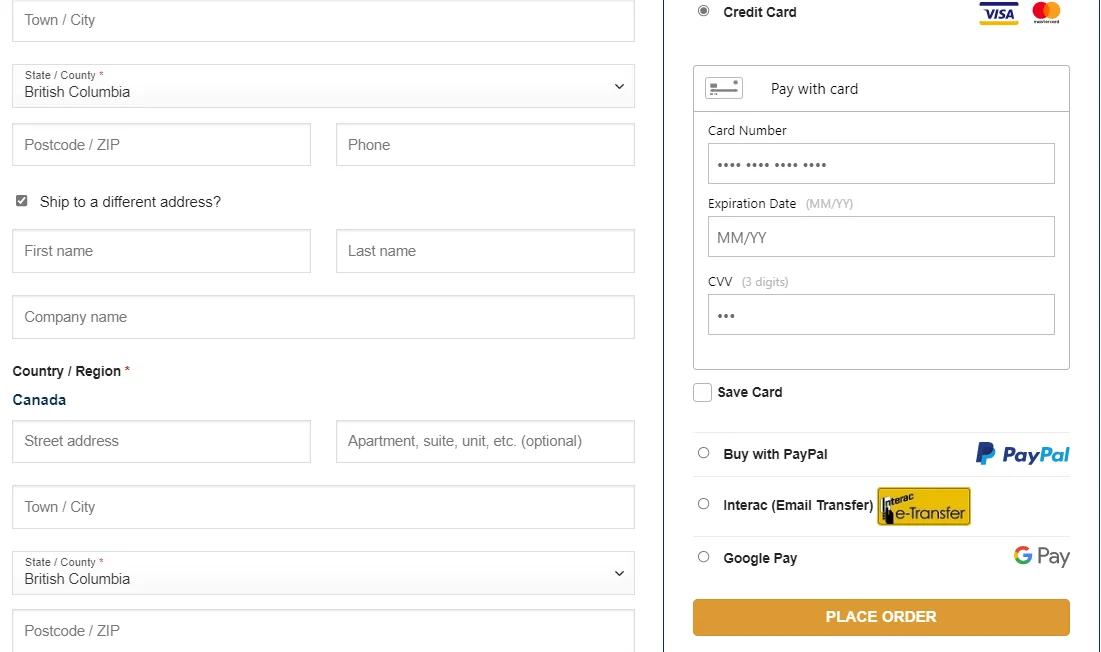Click the shipping Postcode / ZIP field at bottom
1101x652 pixels.
point(323,630)
